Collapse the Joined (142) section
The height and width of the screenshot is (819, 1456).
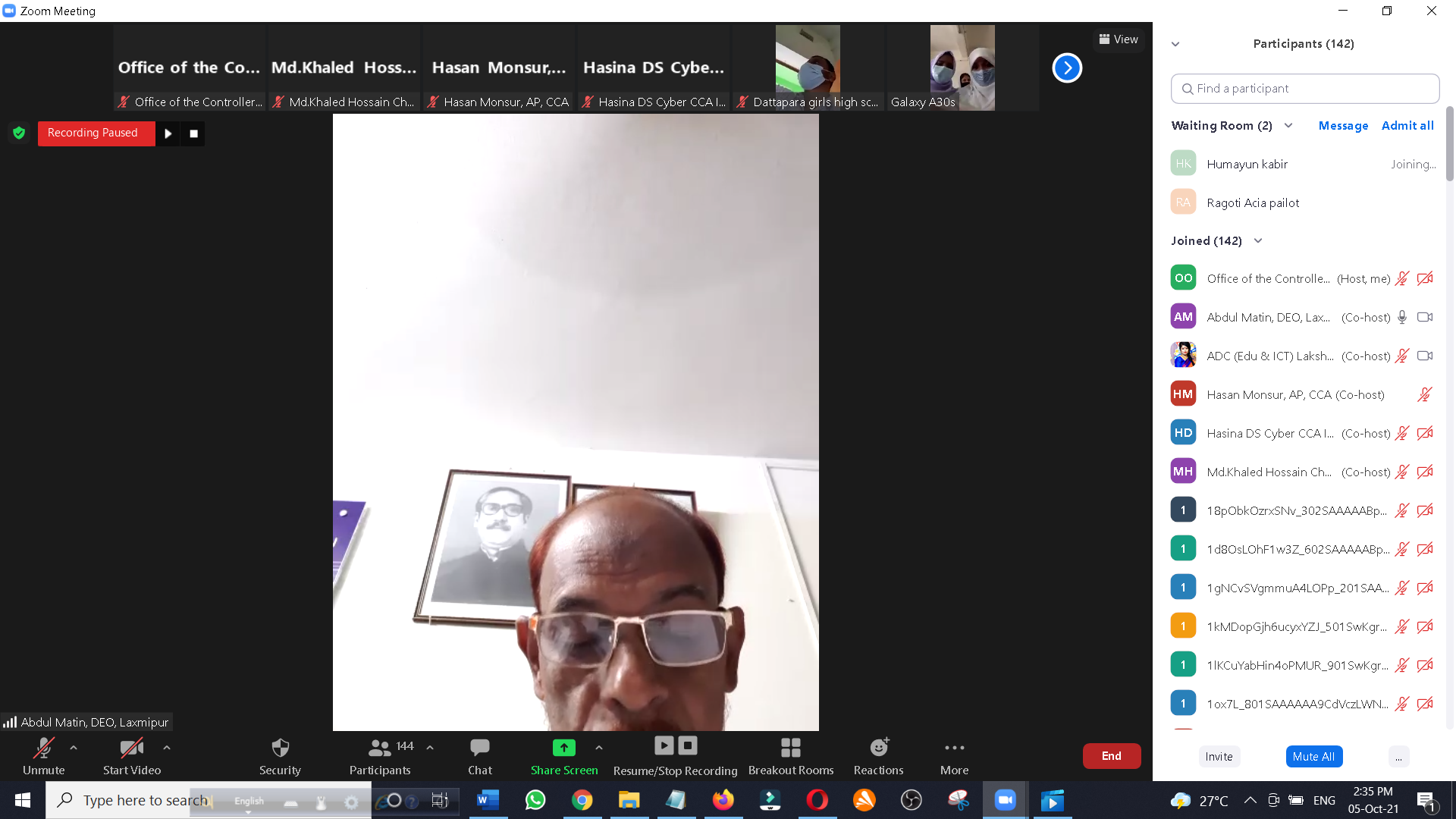(x=1258, y=241)
